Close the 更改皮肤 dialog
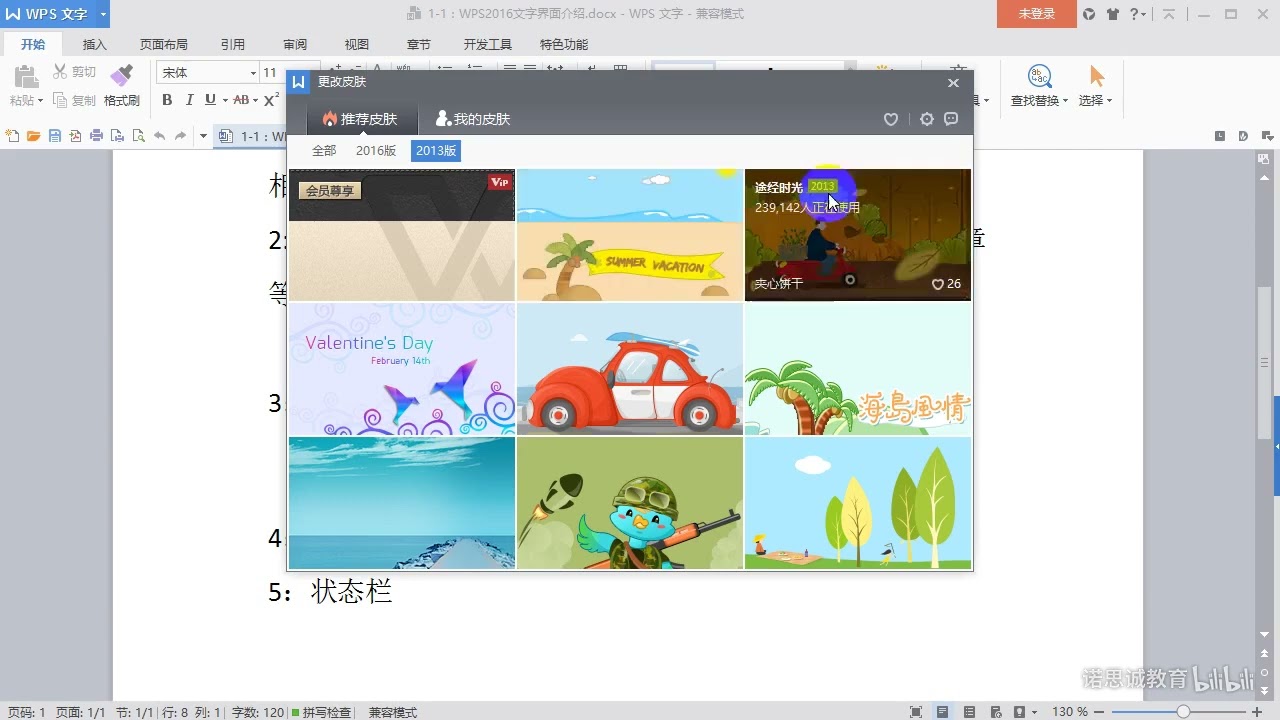 click(x=953, y=83)
